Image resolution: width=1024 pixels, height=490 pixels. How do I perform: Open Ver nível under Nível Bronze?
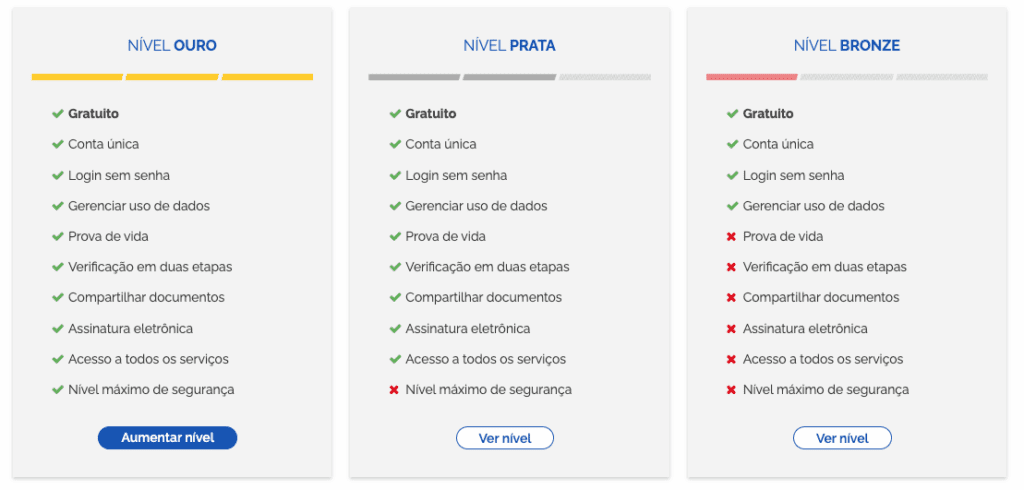(x=842, y=438)
